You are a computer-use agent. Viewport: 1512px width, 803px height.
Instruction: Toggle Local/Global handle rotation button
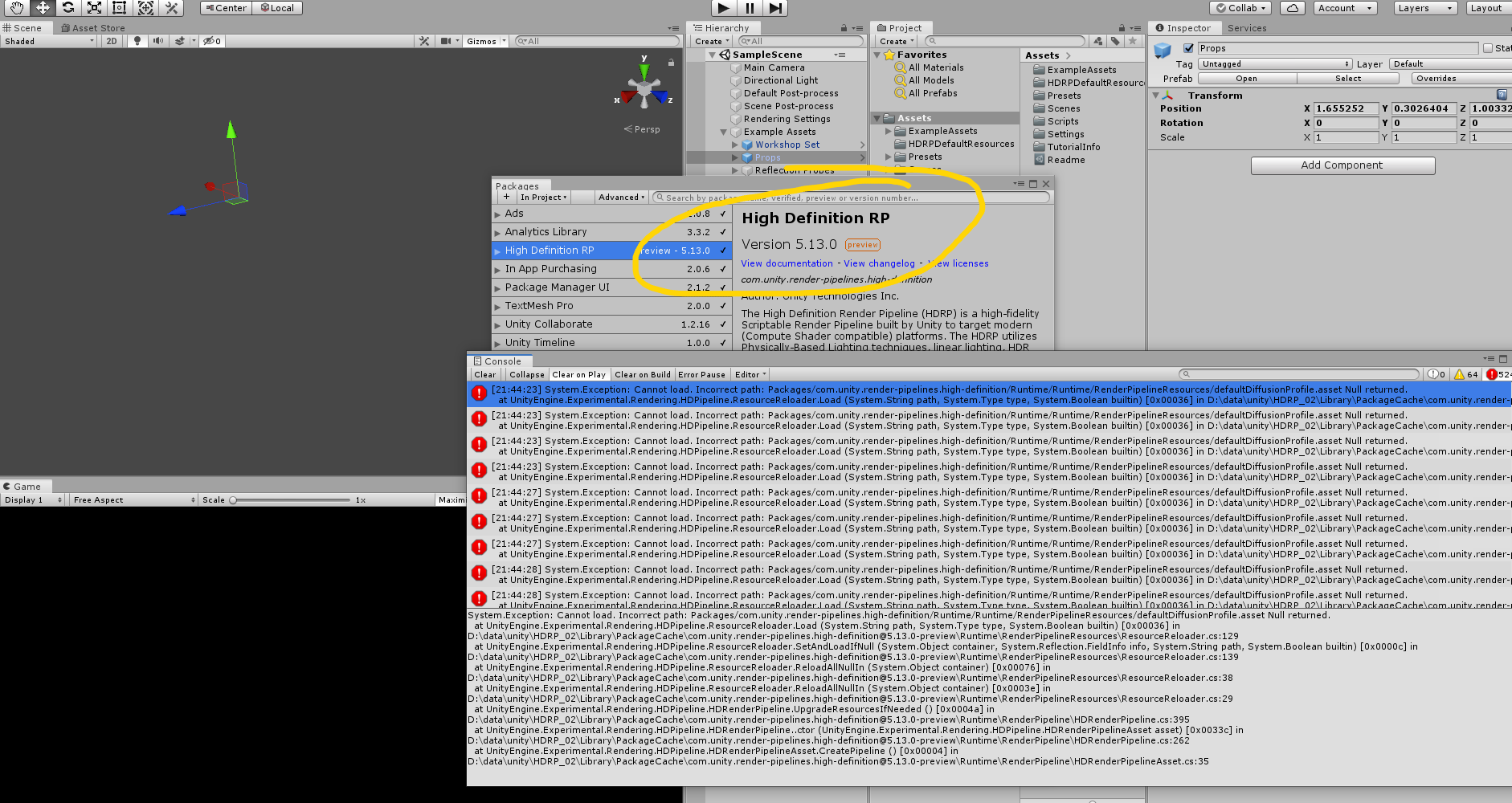[x=277, y=8]
